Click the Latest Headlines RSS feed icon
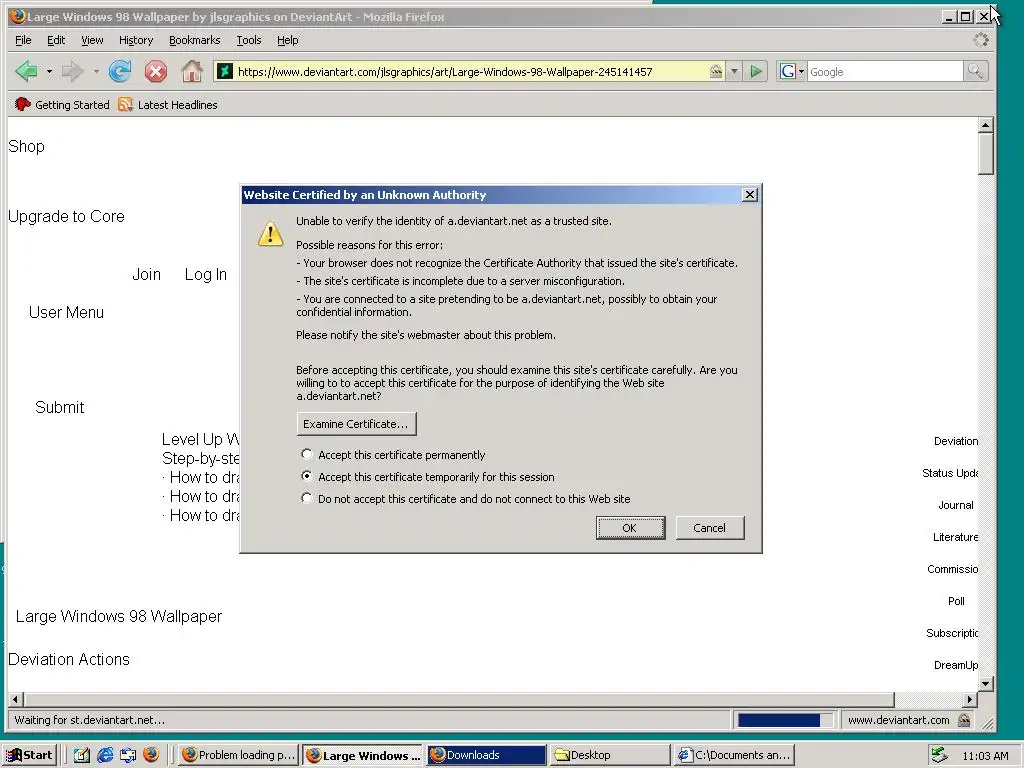 click(x=125, y=104)
